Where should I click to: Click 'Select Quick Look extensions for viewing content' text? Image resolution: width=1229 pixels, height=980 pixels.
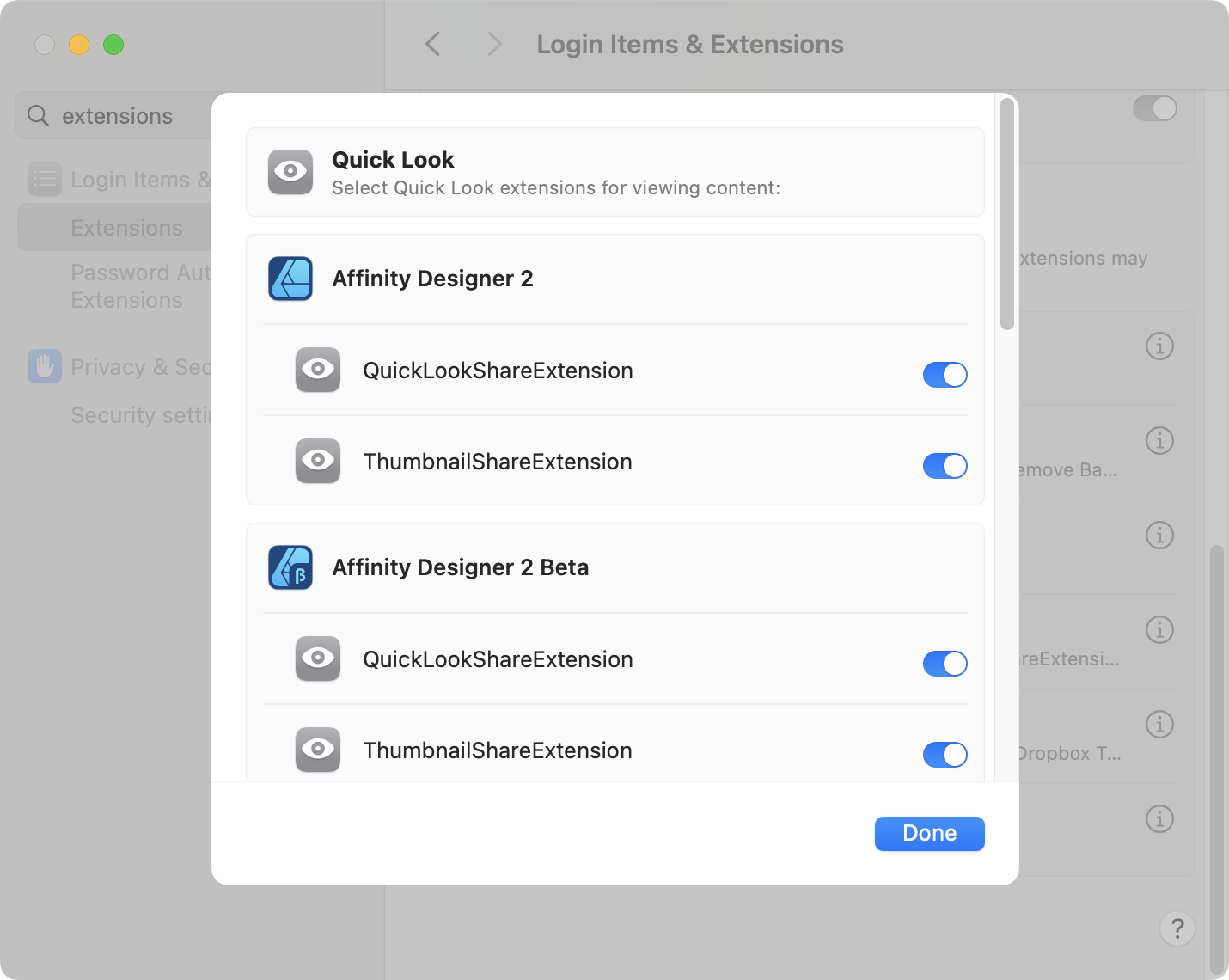pyautogui.click(x=556, y=188)
